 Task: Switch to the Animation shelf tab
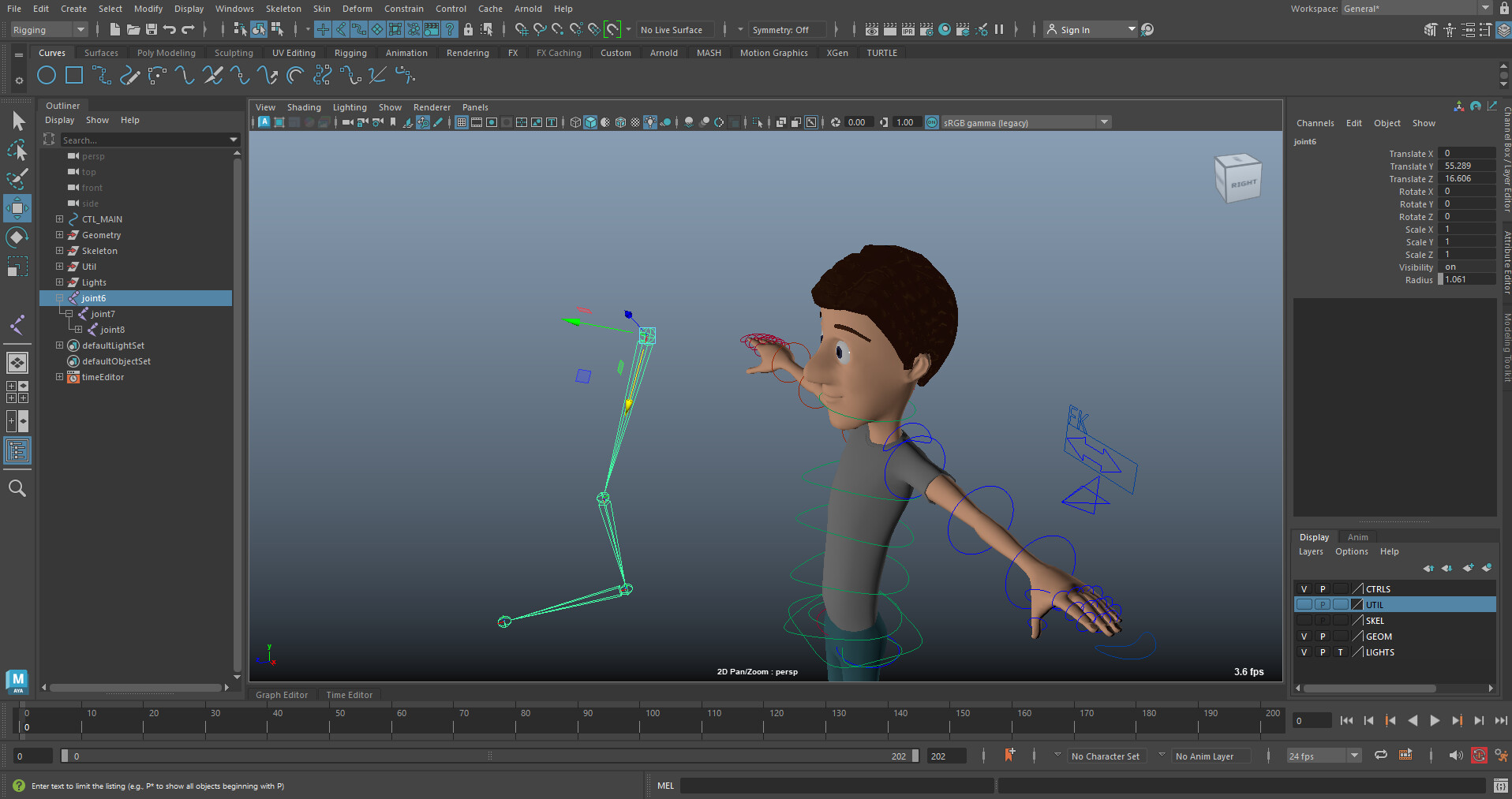[406, 52]
